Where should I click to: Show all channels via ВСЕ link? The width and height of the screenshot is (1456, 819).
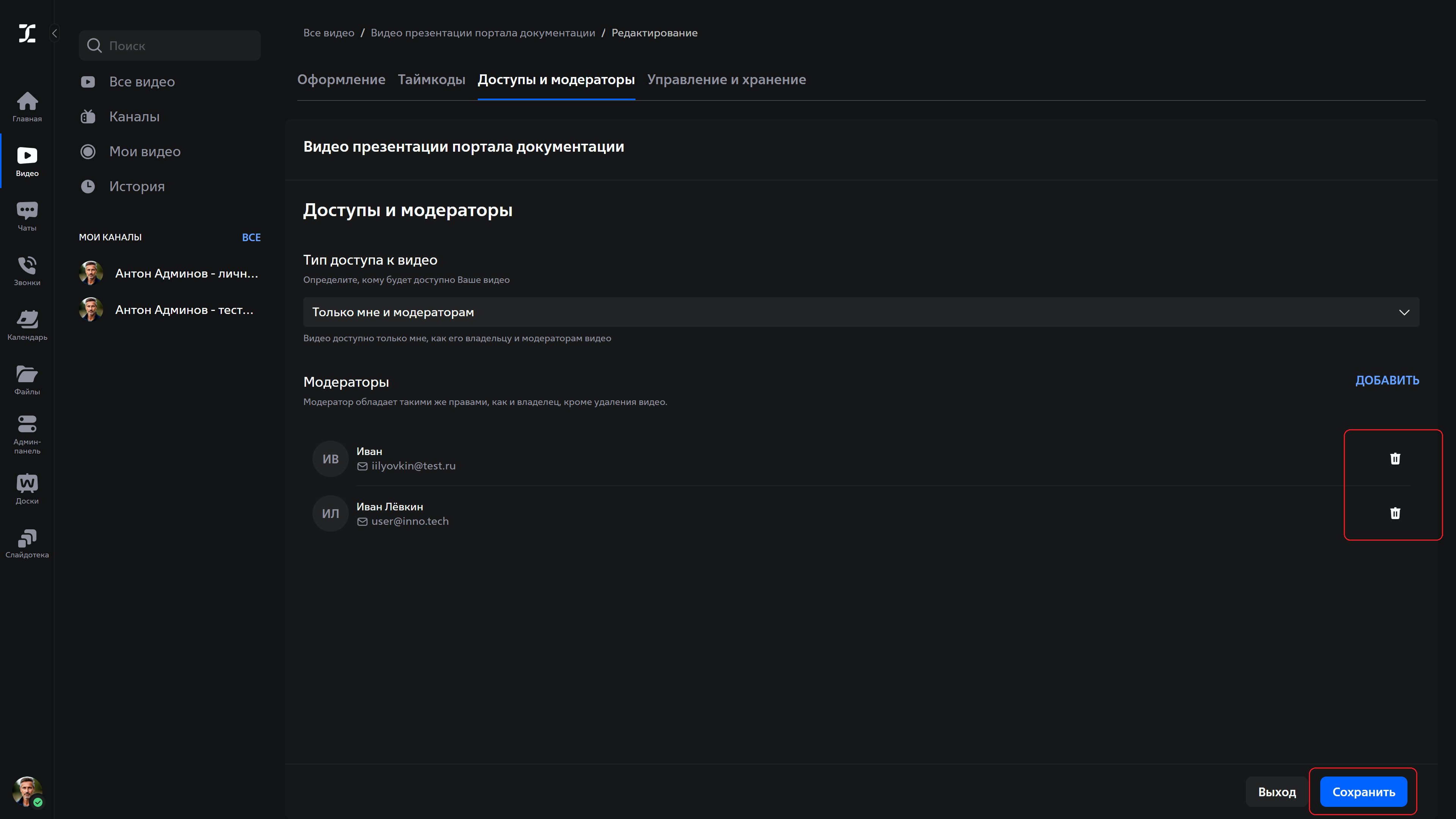click(x=251, y=237)
